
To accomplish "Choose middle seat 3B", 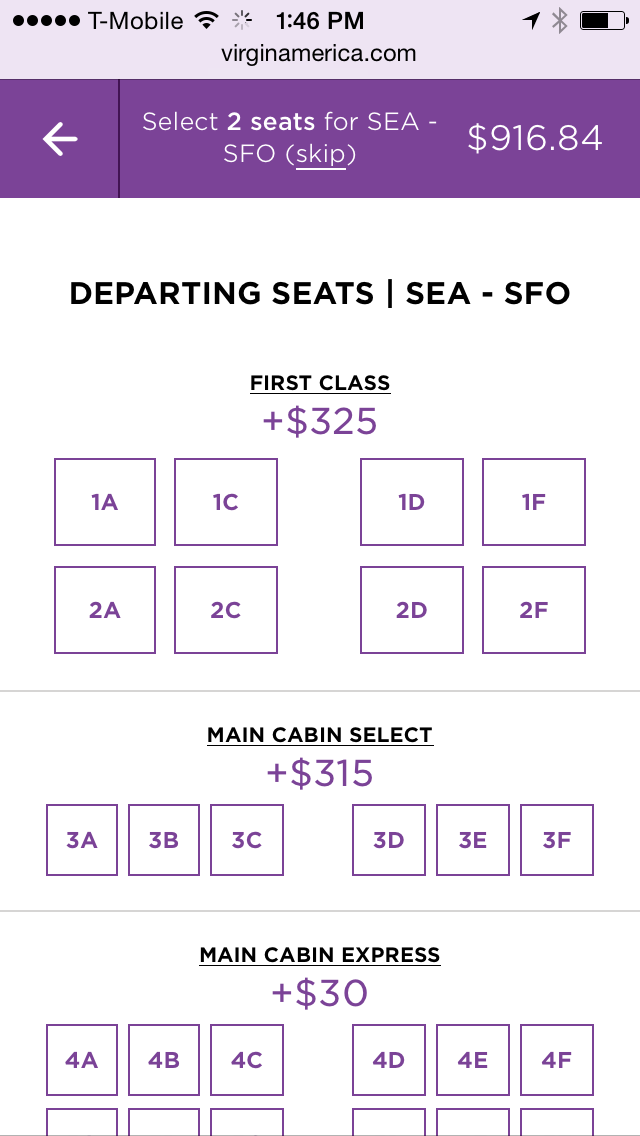I will pyautogui.click(x=164, y=840).
